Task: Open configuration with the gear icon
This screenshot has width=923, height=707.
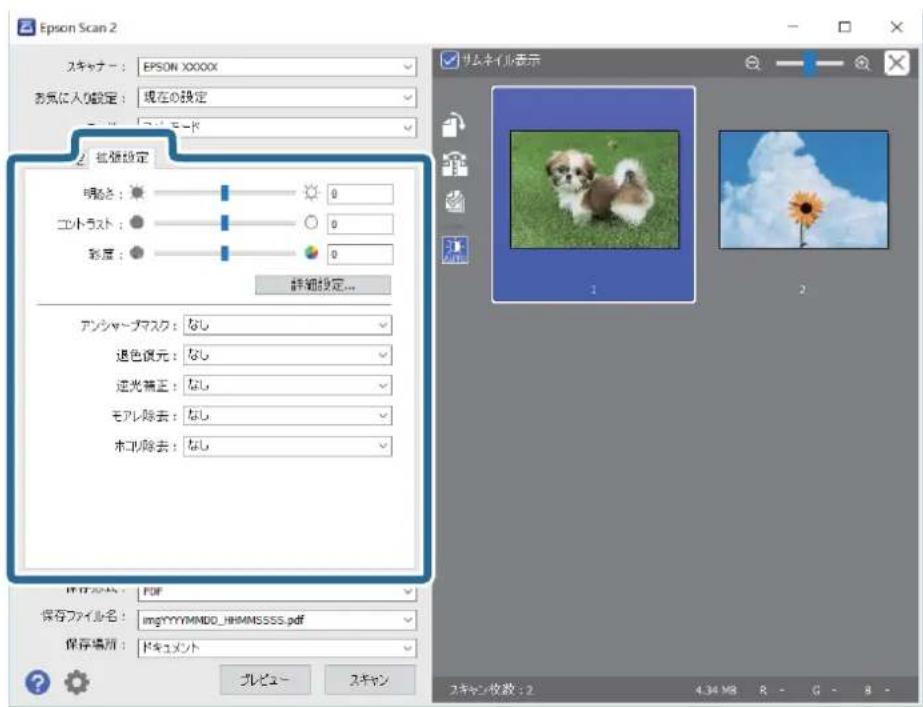Action: point(77,682)
